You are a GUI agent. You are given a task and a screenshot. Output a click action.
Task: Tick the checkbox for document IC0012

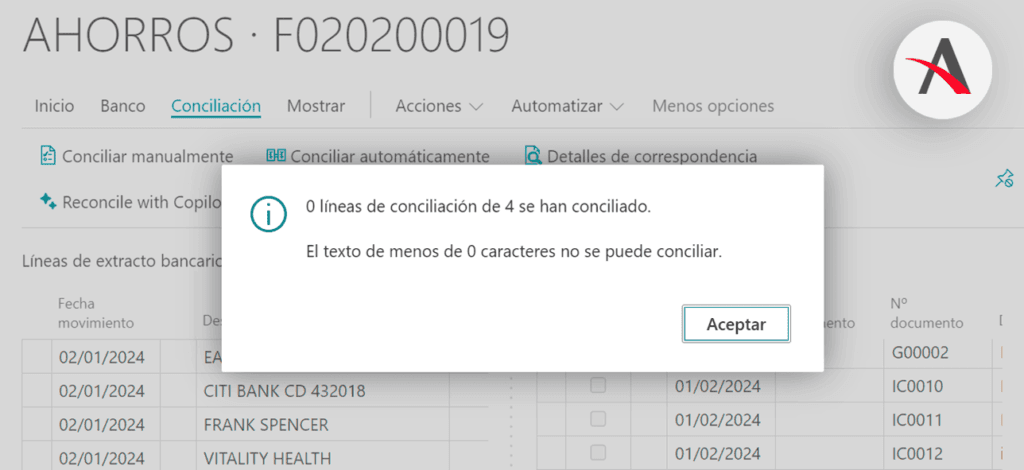coord(598,452)
